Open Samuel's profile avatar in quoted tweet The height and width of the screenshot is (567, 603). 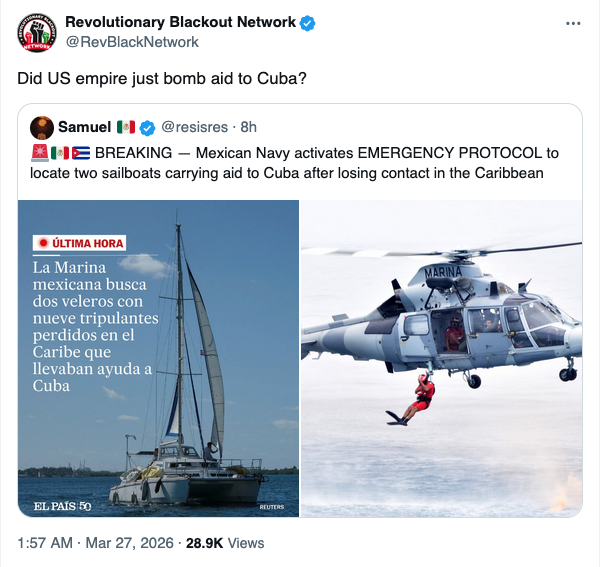click(x=42, y=127)
